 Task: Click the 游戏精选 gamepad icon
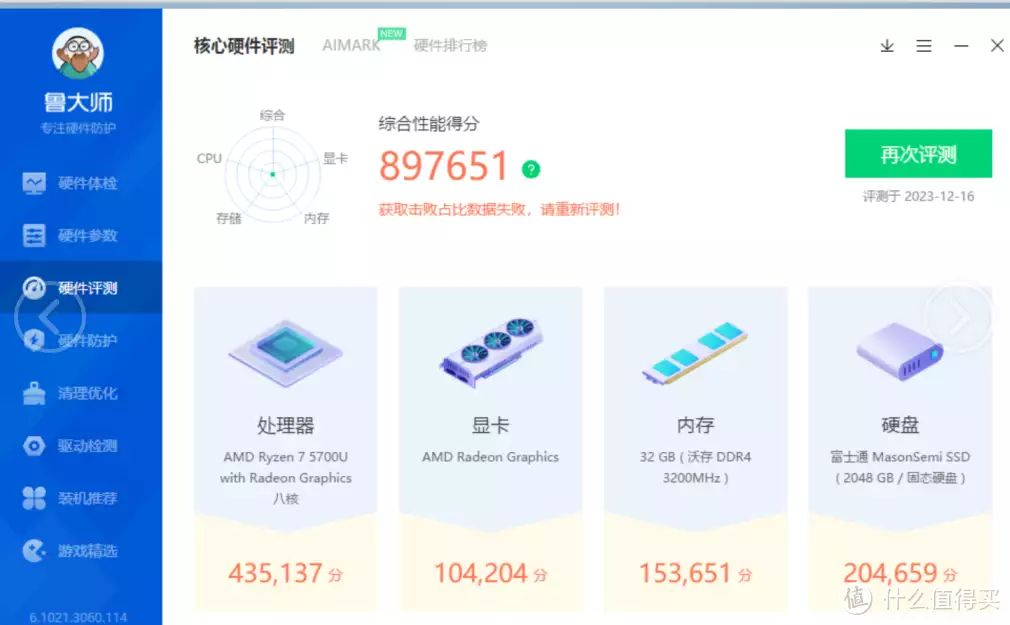pos(34,551)
